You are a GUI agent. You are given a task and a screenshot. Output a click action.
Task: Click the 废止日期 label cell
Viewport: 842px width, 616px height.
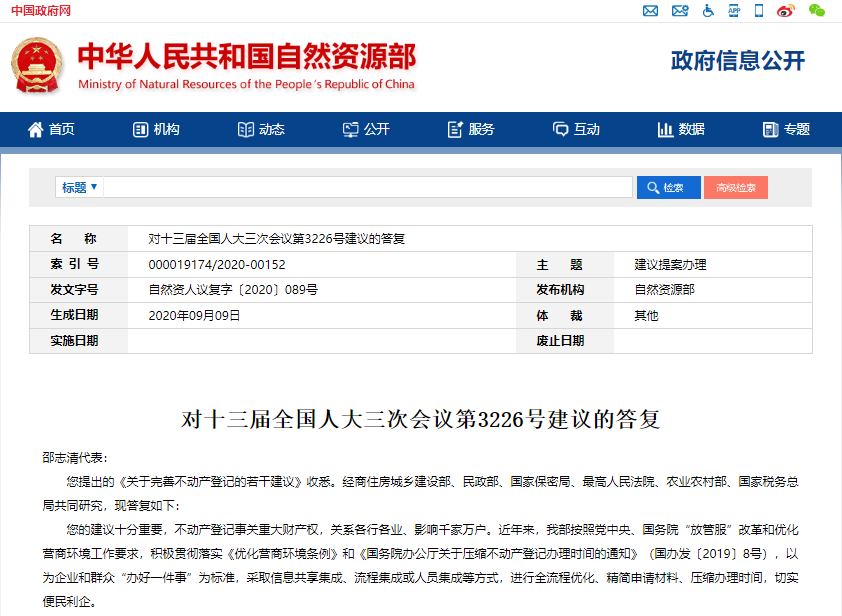[565, 341]
